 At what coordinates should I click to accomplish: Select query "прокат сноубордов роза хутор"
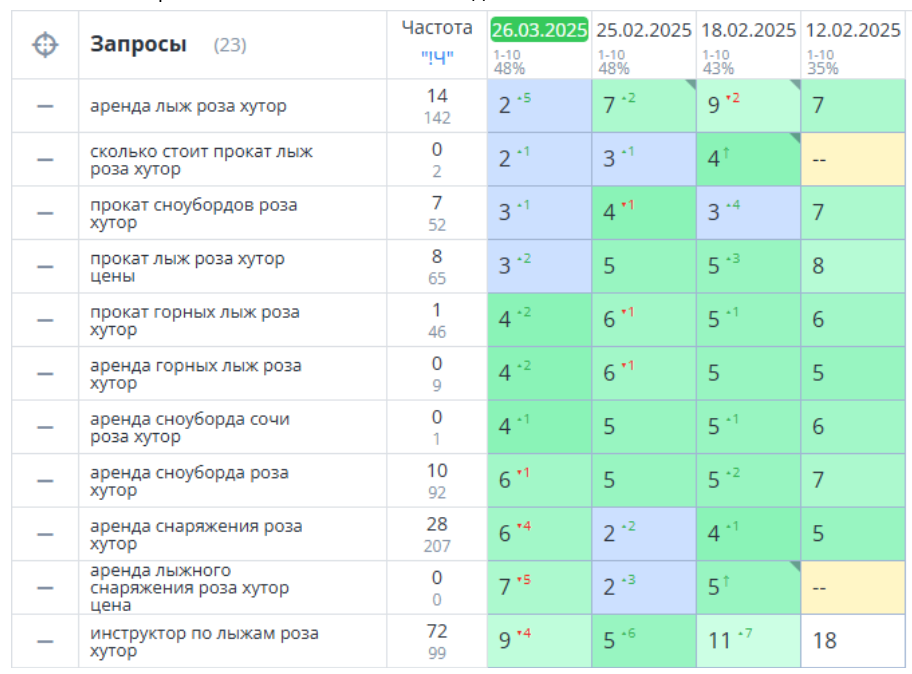pyautogui.click(x=194, y=213)
